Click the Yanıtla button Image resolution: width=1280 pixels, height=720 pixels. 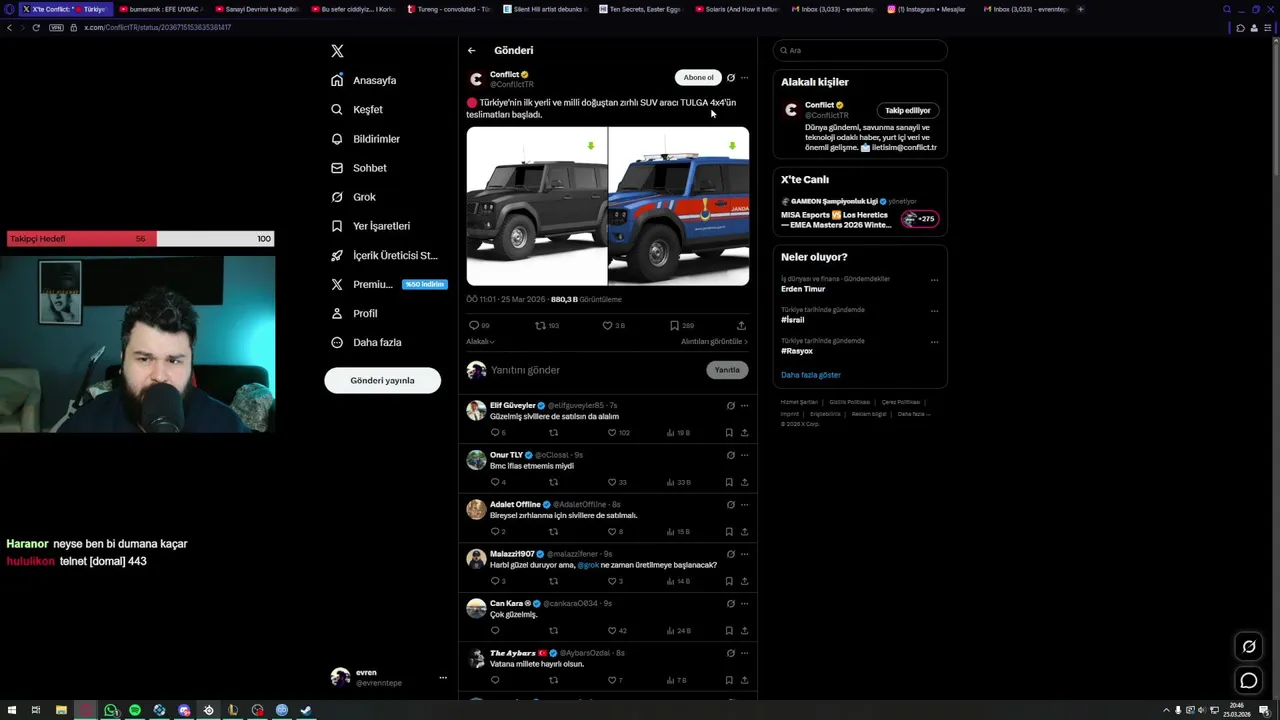click(727, 370)
